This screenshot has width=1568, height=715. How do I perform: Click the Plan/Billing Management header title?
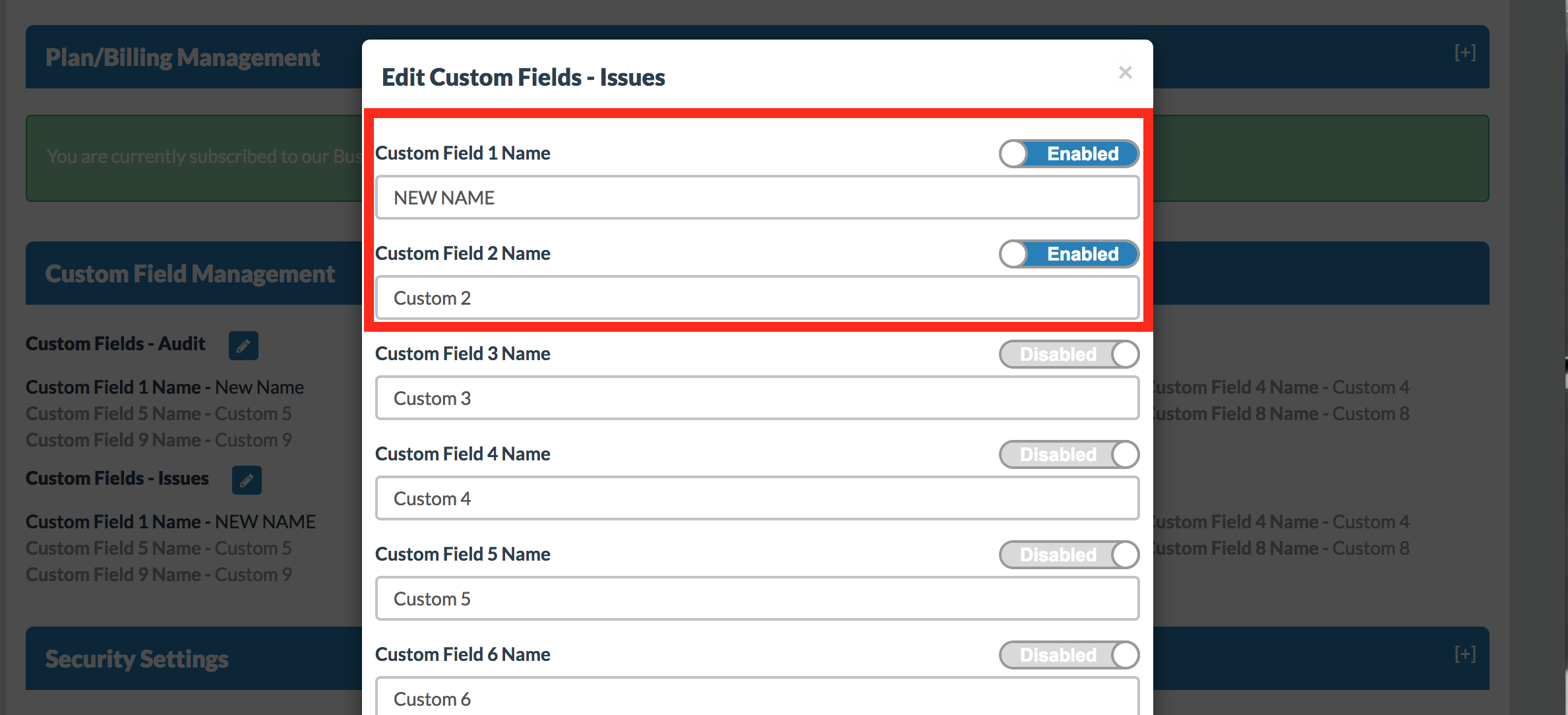click(183, 57)
